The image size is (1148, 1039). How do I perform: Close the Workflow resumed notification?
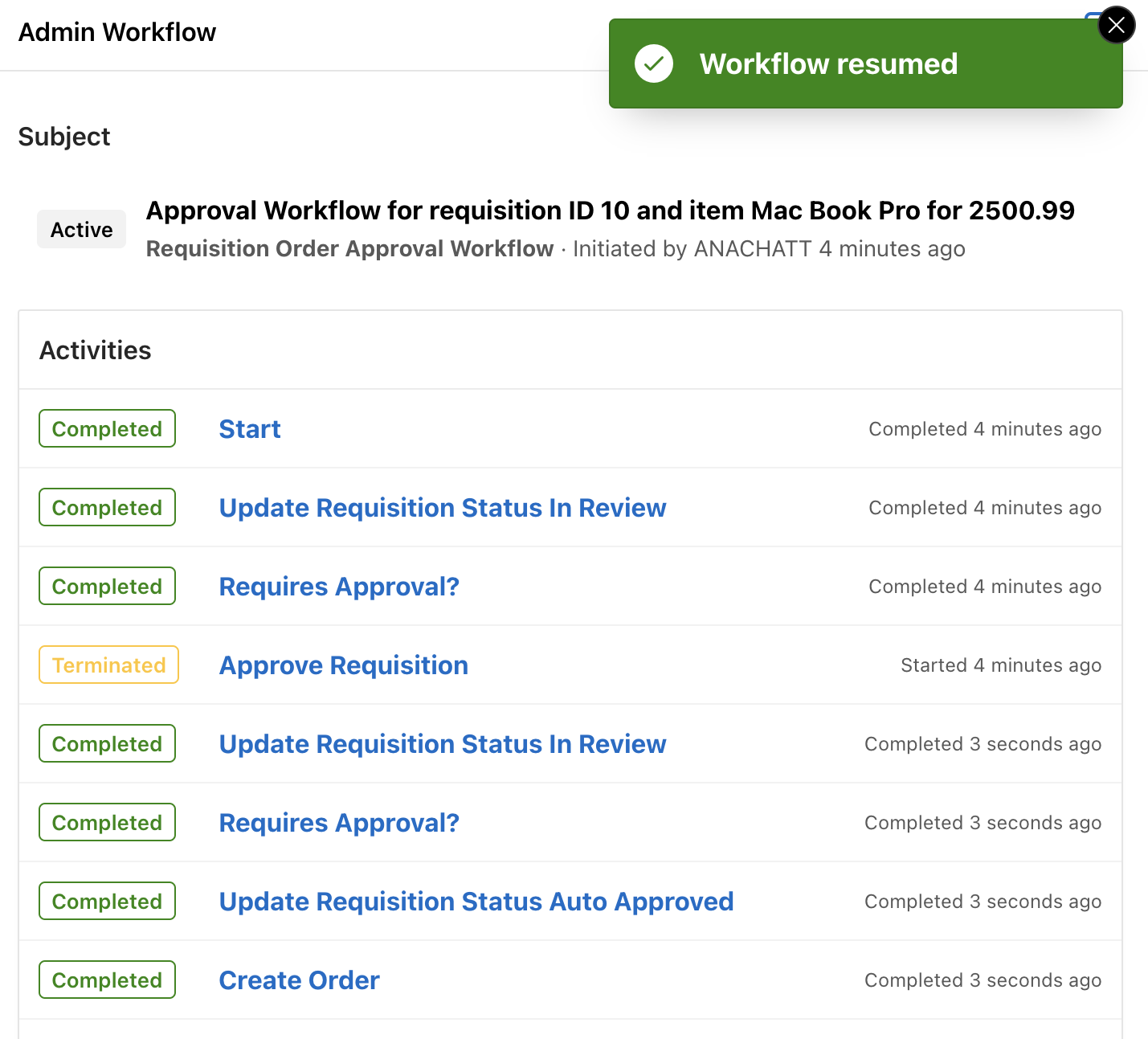click(x=1116, y=26)
